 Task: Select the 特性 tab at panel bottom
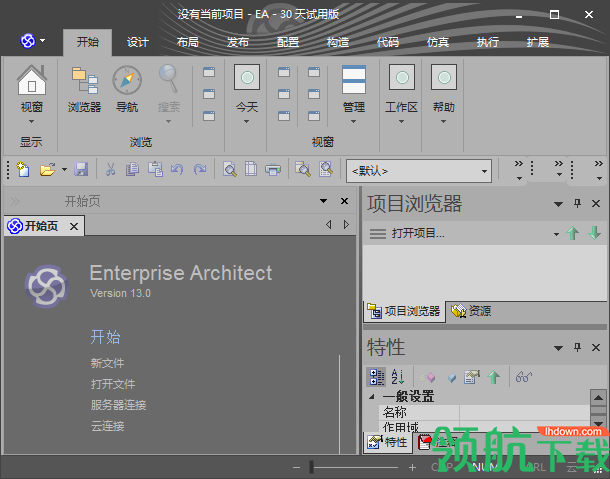[x=388, y=442]
